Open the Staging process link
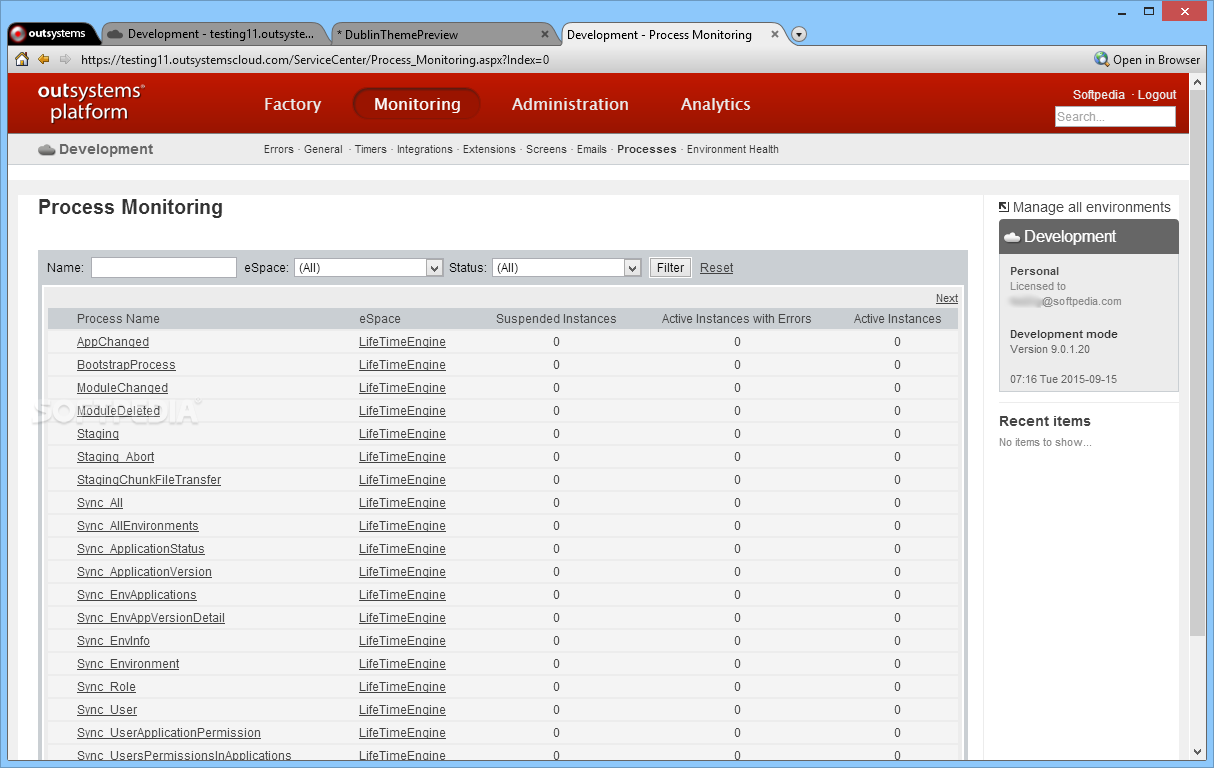 (98, 434)
